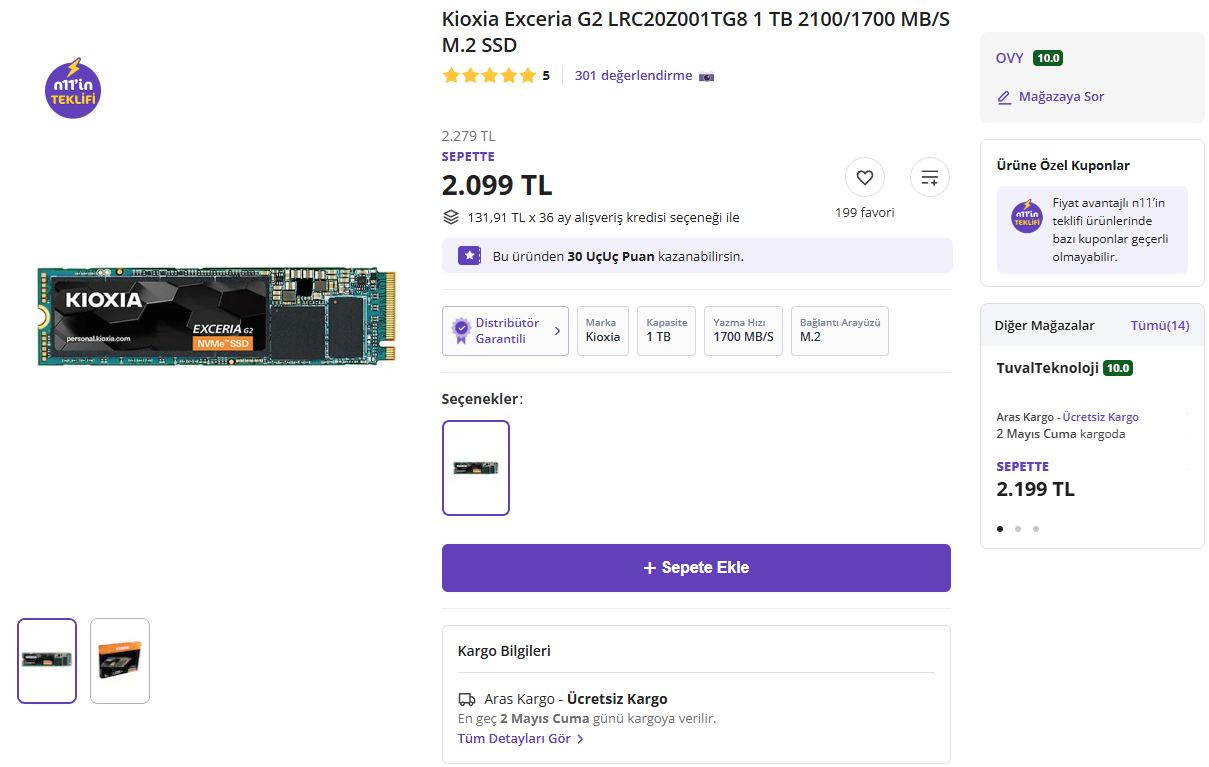The width and height of the screenshot is (1209, 767).
Task: Click the star icon in UçUç Puan banner
Action: 469,256
